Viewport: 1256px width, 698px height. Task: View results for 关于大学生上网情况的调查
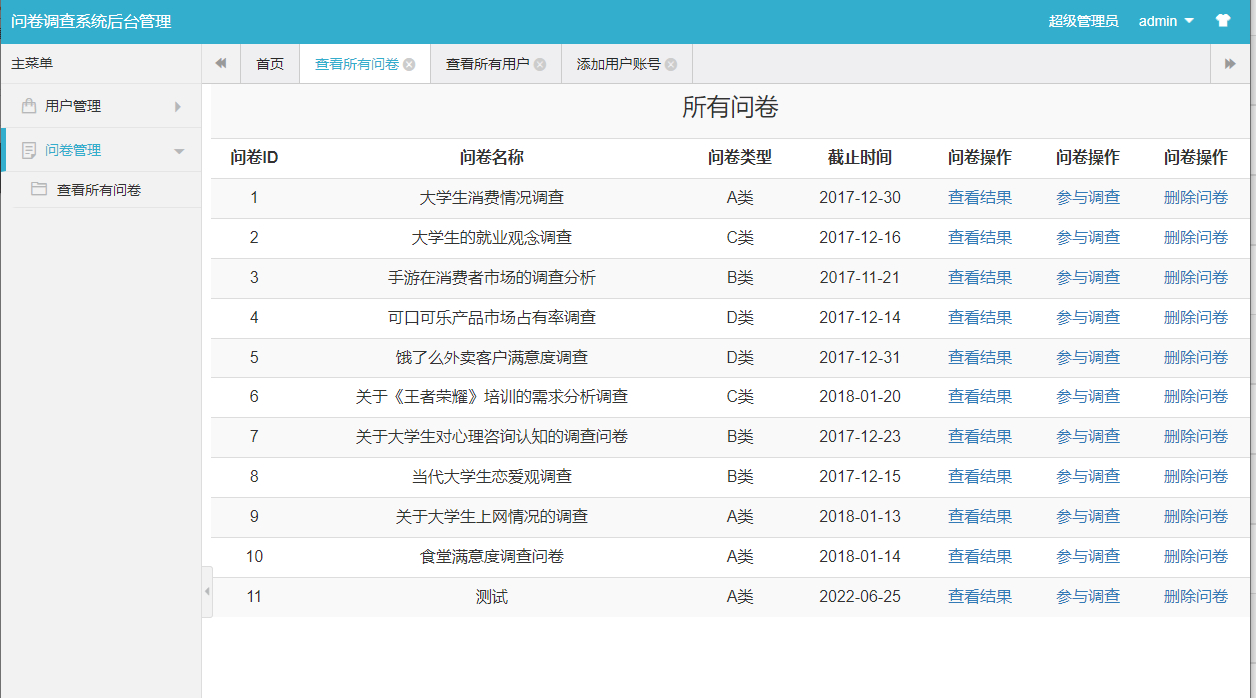[980, 517]
